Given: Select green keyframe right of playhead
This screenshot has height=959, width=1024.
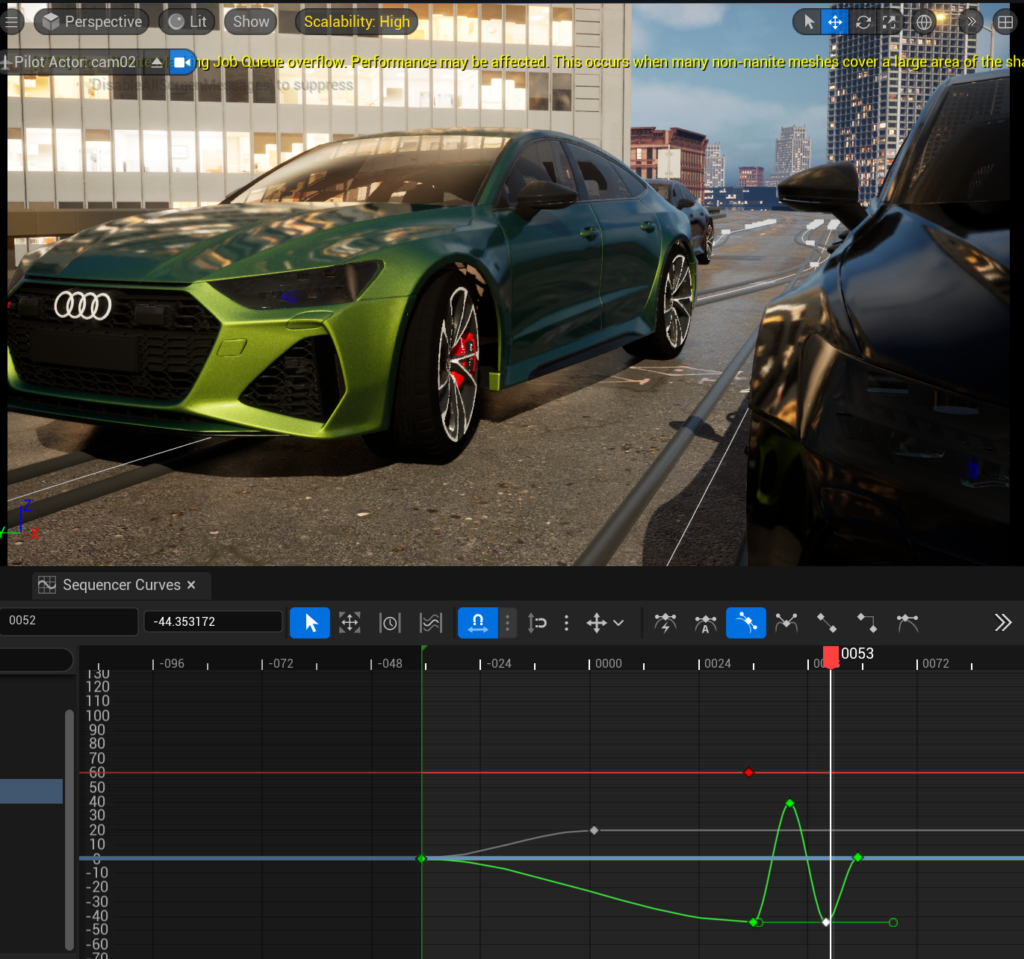Looking at the screenshot, I should [858, 857].
